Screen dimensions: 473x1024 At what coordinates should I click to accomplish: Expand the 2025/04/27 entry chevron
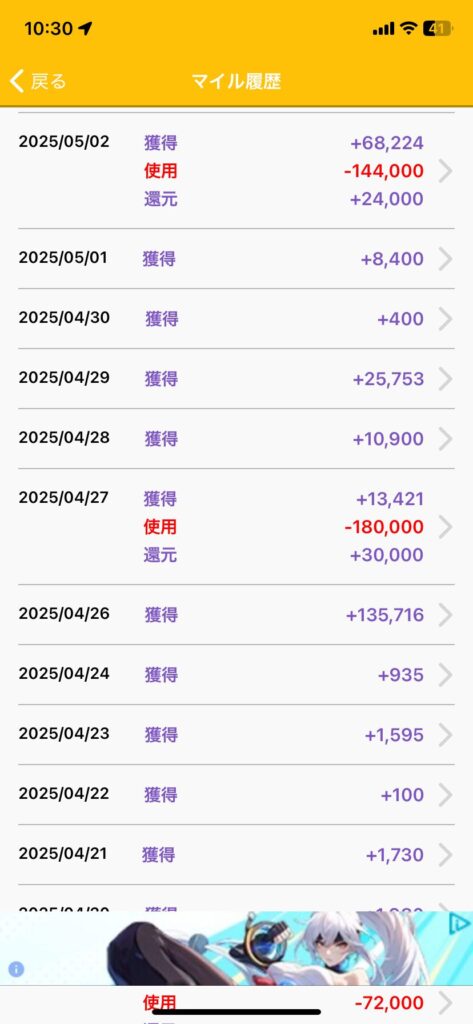pos(446,526)
